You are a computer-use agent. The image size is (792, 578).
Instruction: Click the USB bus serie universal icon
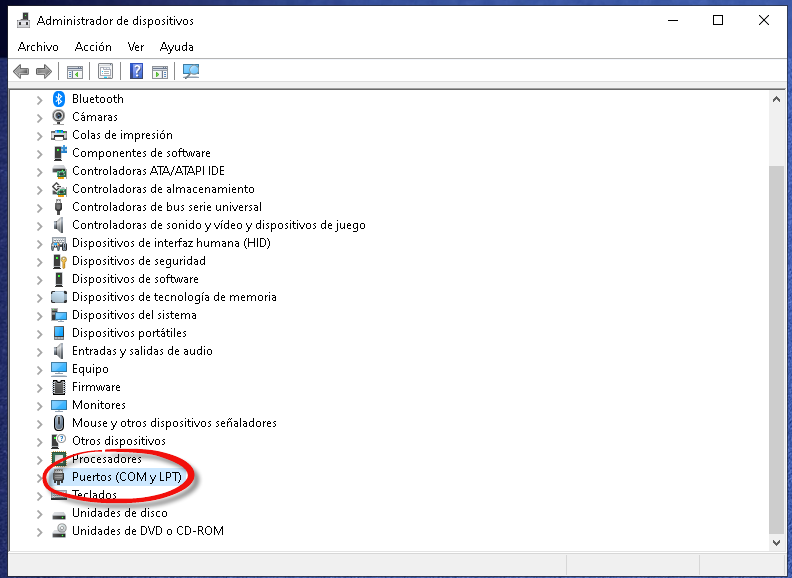pyautogui.click(x=59, y=207)
